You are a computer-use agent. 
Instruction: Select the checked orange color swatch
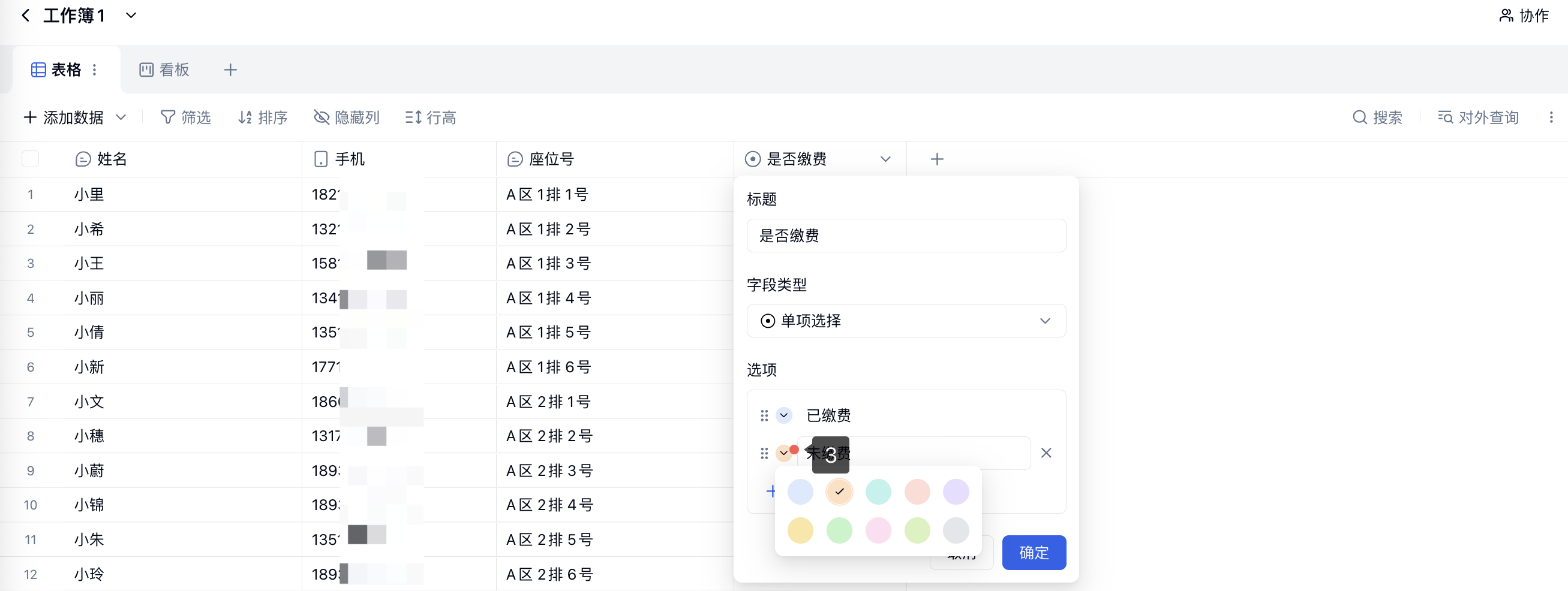pos(839,492)
